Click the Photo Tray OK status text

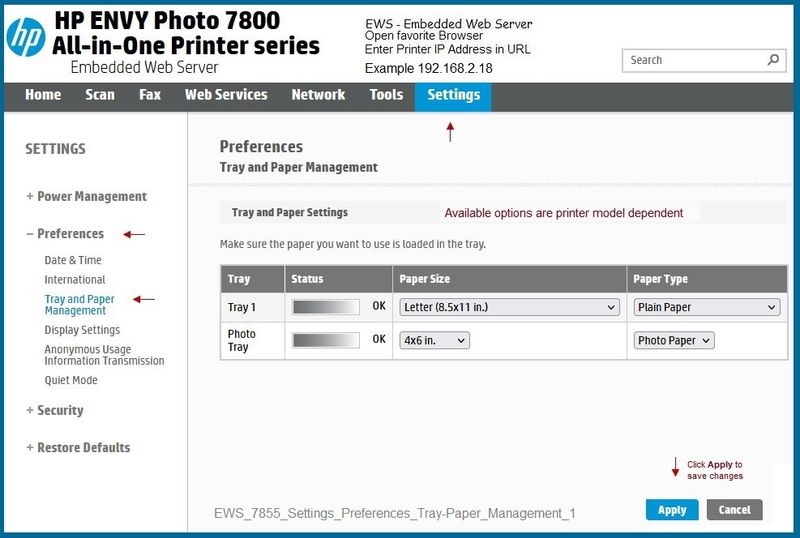click(379, 339)
